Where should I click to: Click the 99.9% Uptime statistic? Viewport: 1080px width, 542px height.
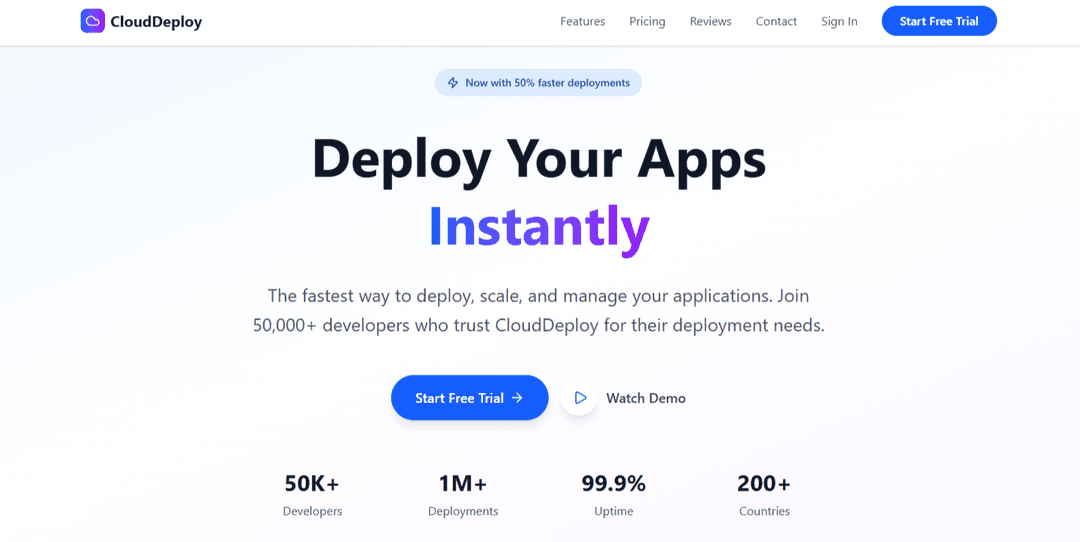coord(613,495)
